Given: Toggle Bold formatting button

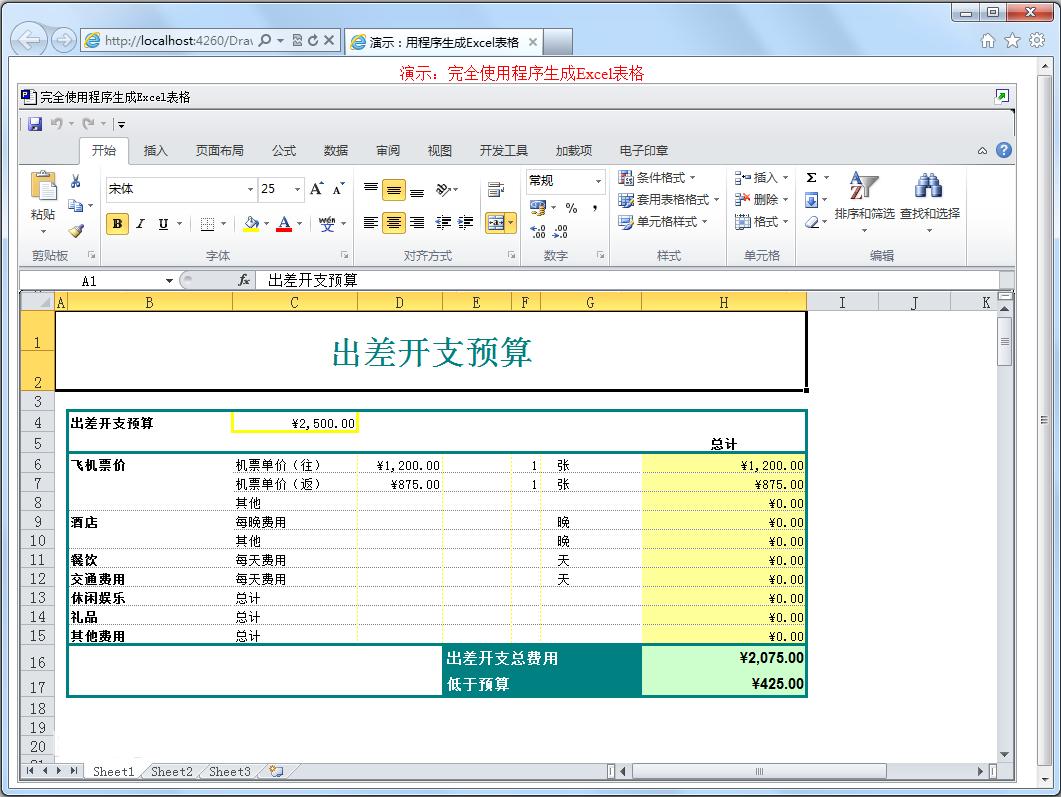Looking at the screenshot, I should [x=118, y=224].
